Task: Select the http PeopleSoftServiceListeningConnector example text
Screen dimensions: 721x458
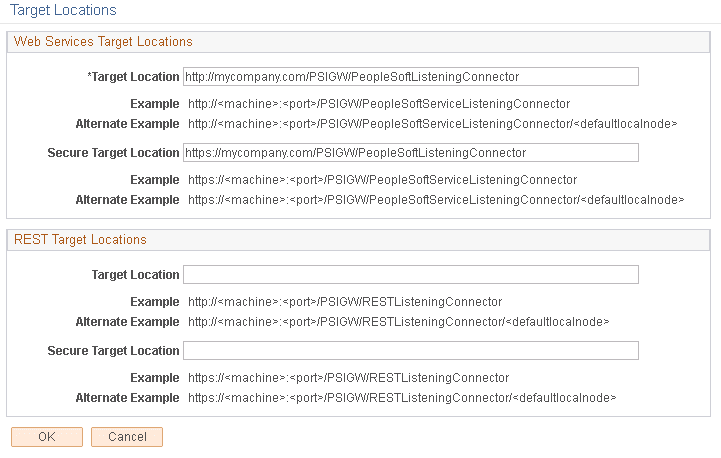Action: click(379, 104)
